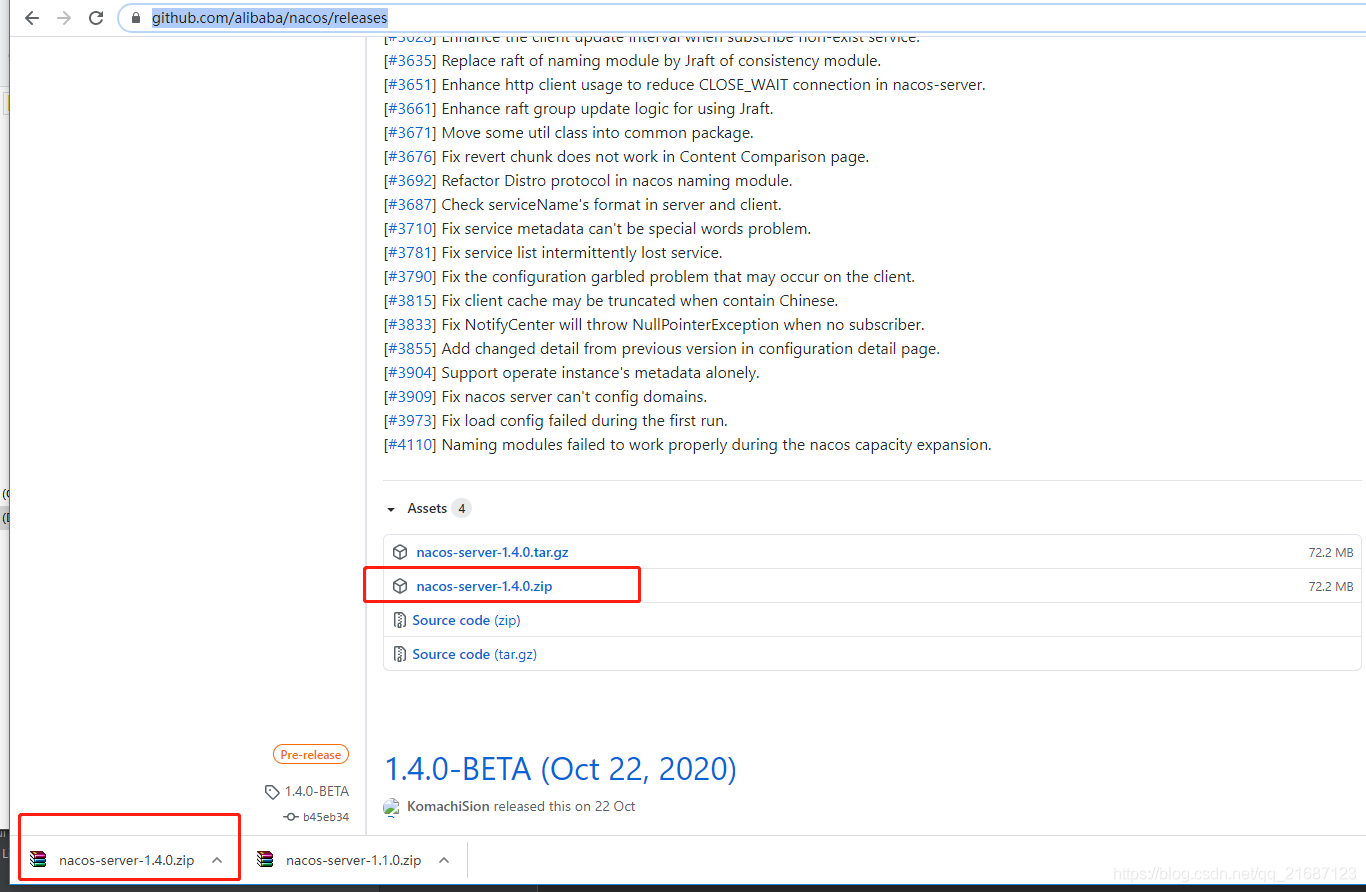Focus the address bar URL
This screenshot has width=1366, height=892.
coord(269,18)
